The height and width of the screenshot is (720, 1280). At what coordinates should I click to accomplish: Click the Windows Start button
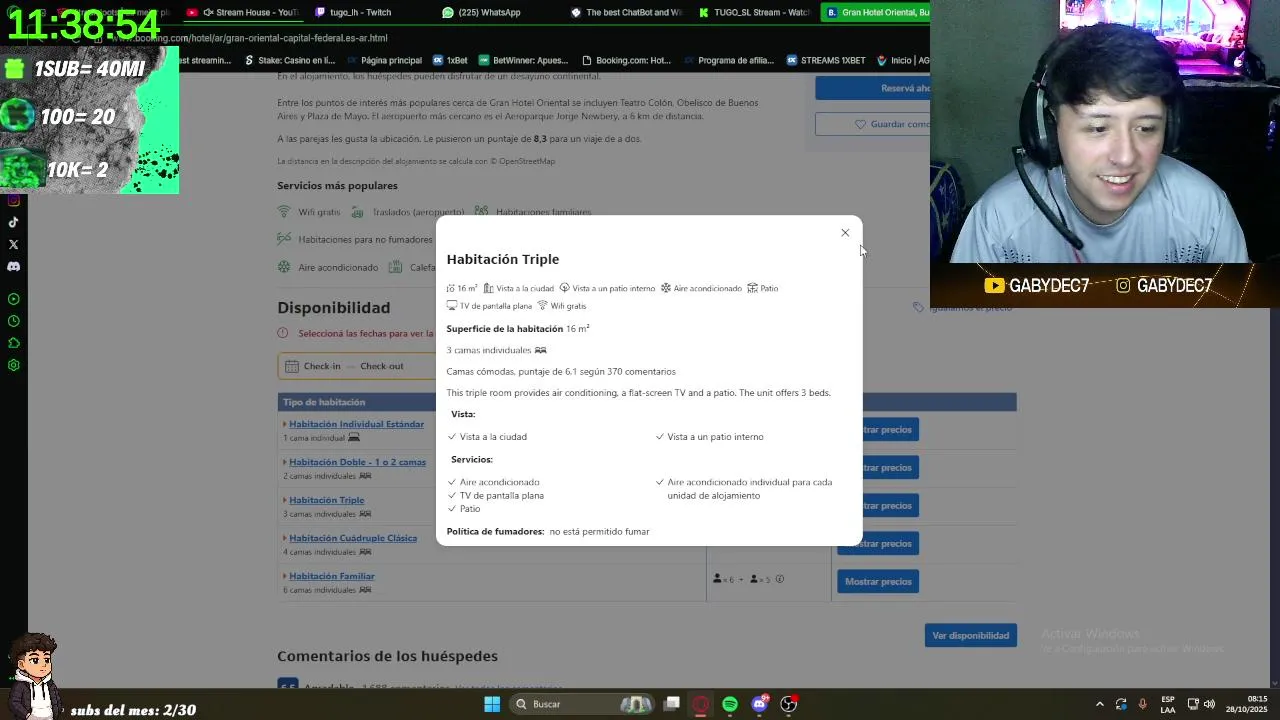click(492, 704)
